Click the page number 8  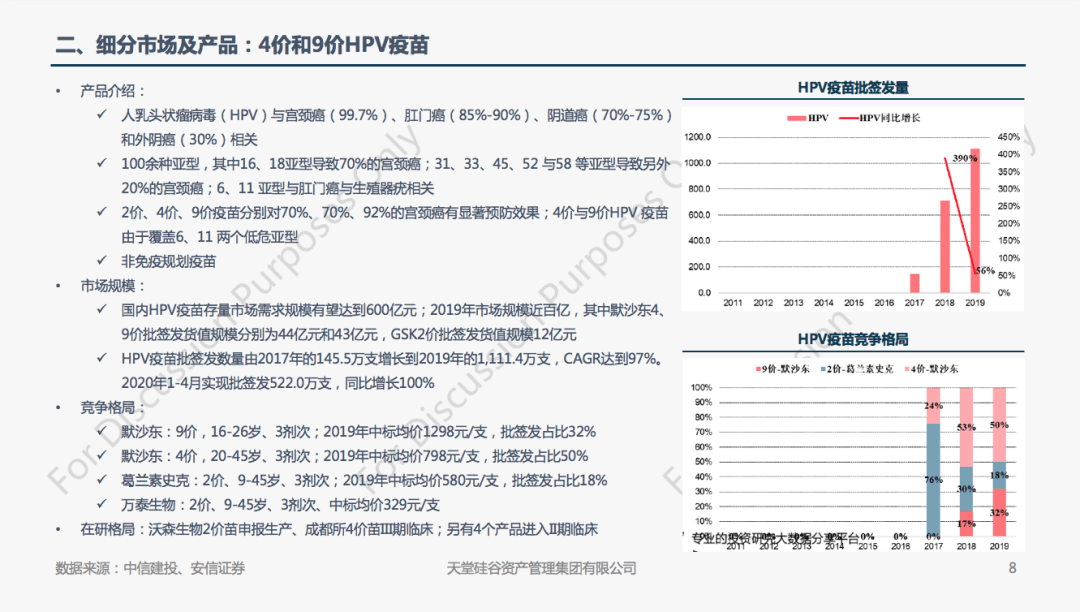coord(1012,569)
